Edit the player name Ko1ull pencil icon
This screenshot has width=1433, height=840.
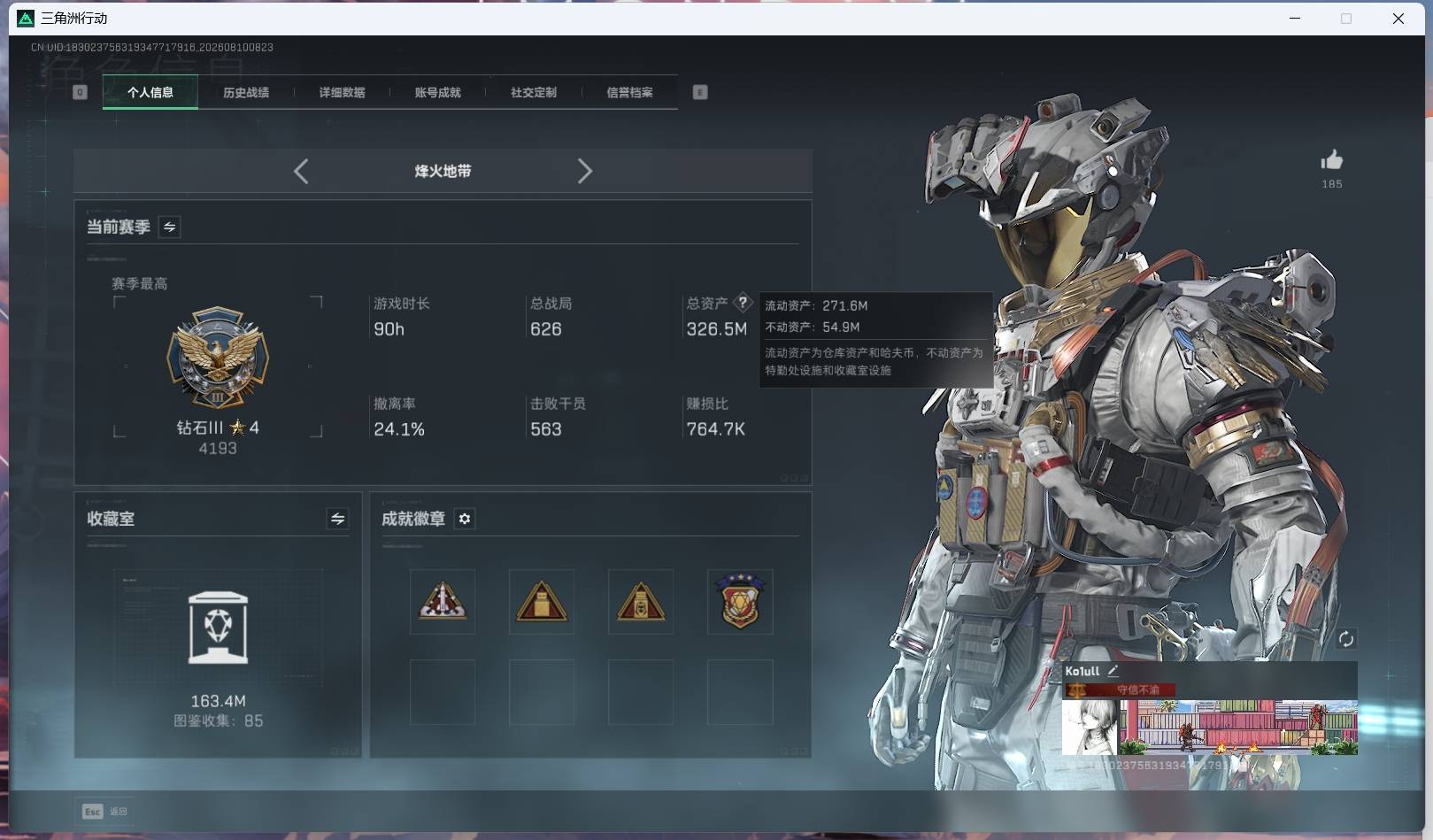pos(1113,671)
